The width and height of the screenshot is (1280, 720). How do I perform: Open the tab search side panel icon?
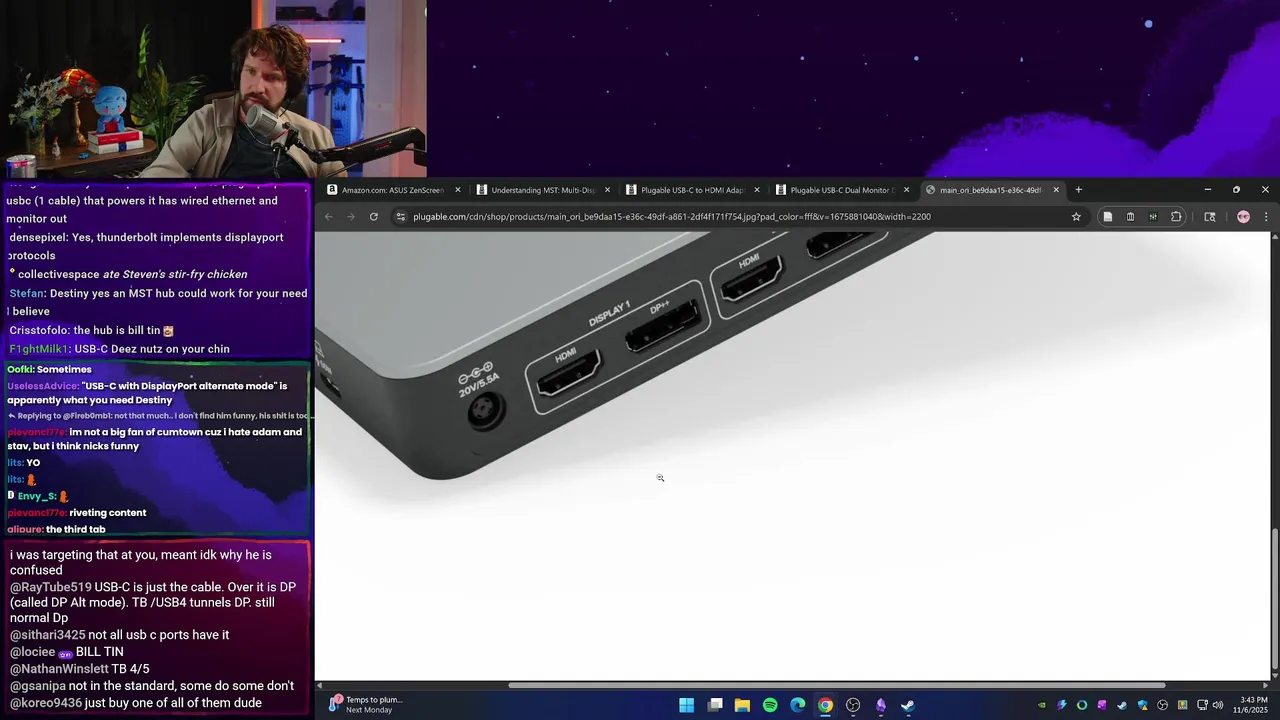[1209, 216]
